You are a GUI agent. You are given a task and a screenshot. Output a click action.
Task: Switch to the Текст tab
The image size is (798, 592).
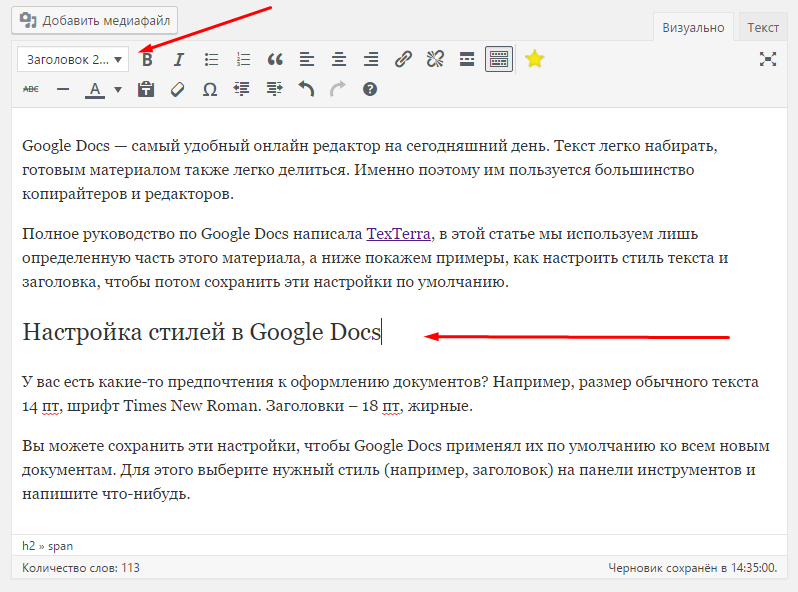[762, 27]
